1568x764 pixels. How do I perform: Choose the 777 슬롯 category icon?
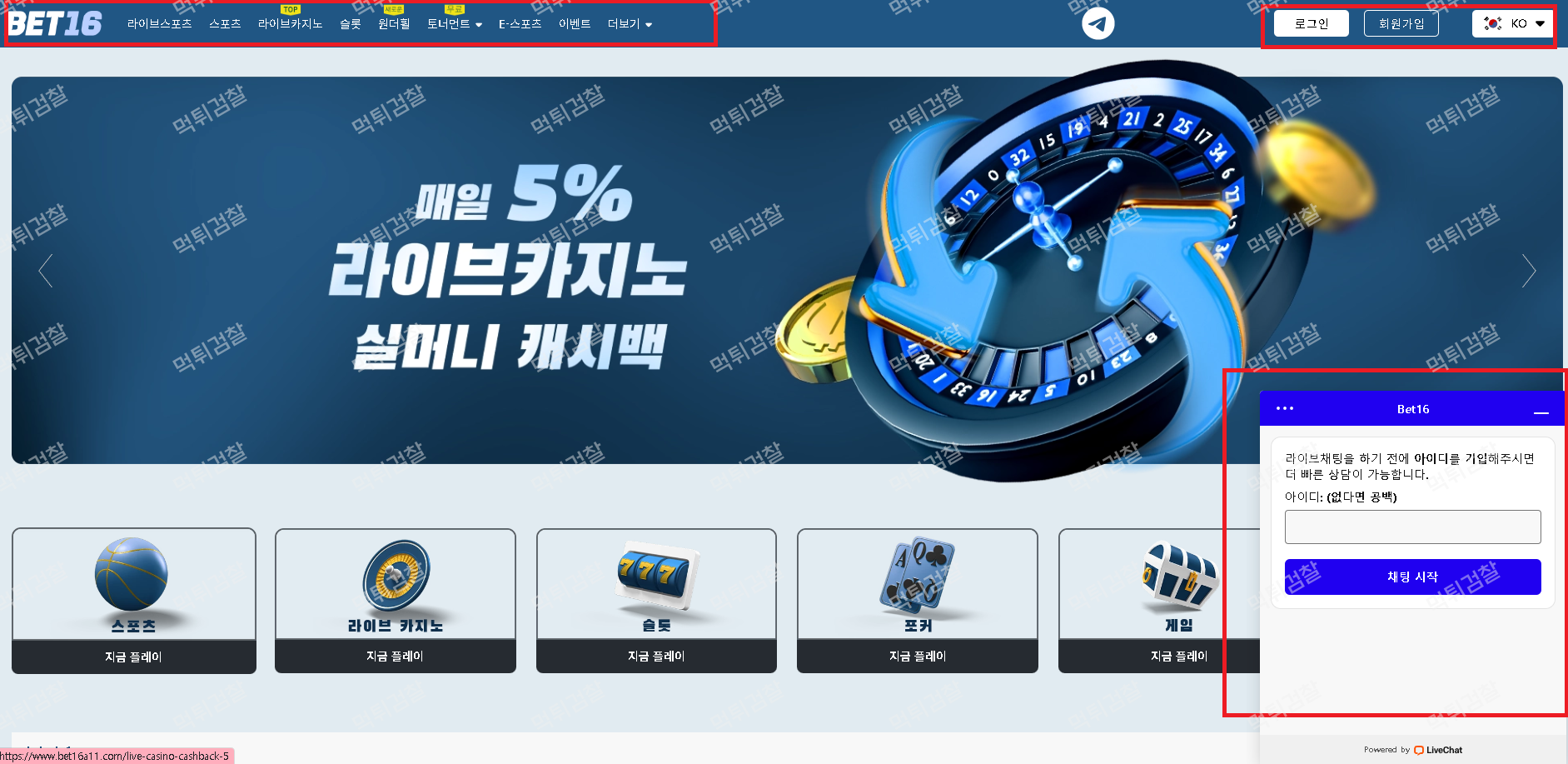click(655, 573)
